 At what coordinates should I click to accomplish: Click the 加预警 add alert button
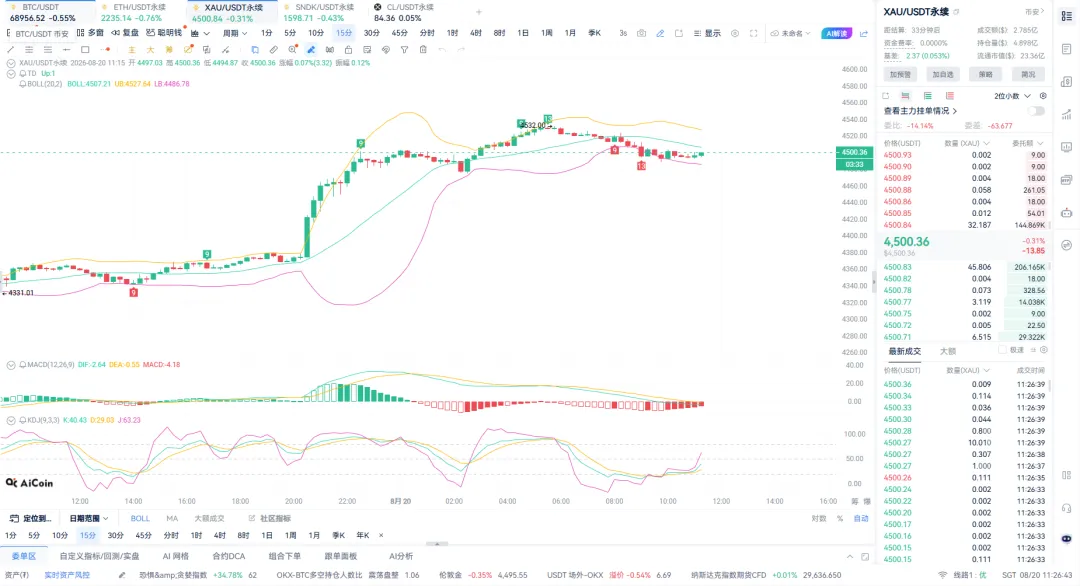(900, 74)
